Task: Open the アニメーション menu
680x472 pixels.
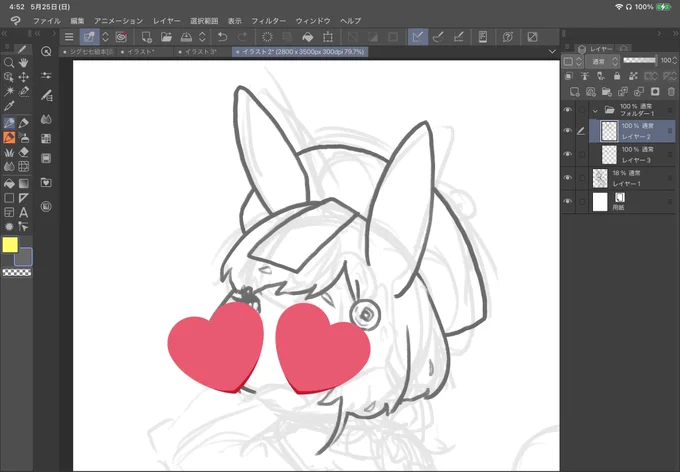Action: (x=118, y=21)
